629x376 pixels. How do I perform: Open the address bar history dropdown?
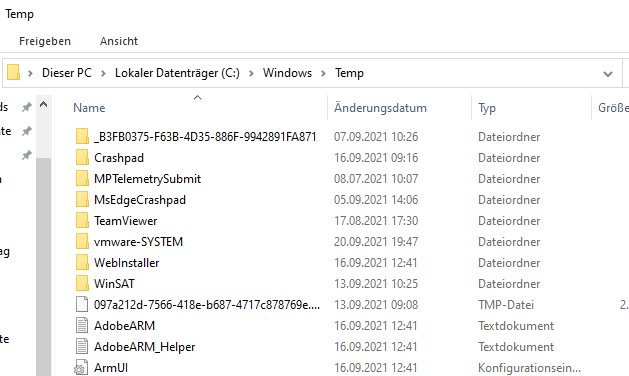(x=608, y=74)
